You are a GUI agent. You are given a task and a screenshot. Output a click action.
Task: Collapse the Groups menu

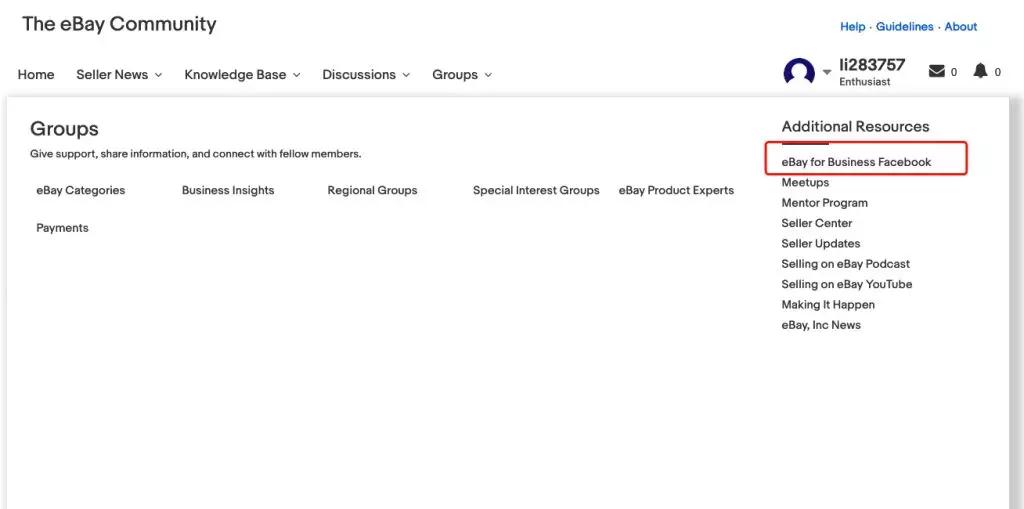pyautogui.click(x=461, y=75)
